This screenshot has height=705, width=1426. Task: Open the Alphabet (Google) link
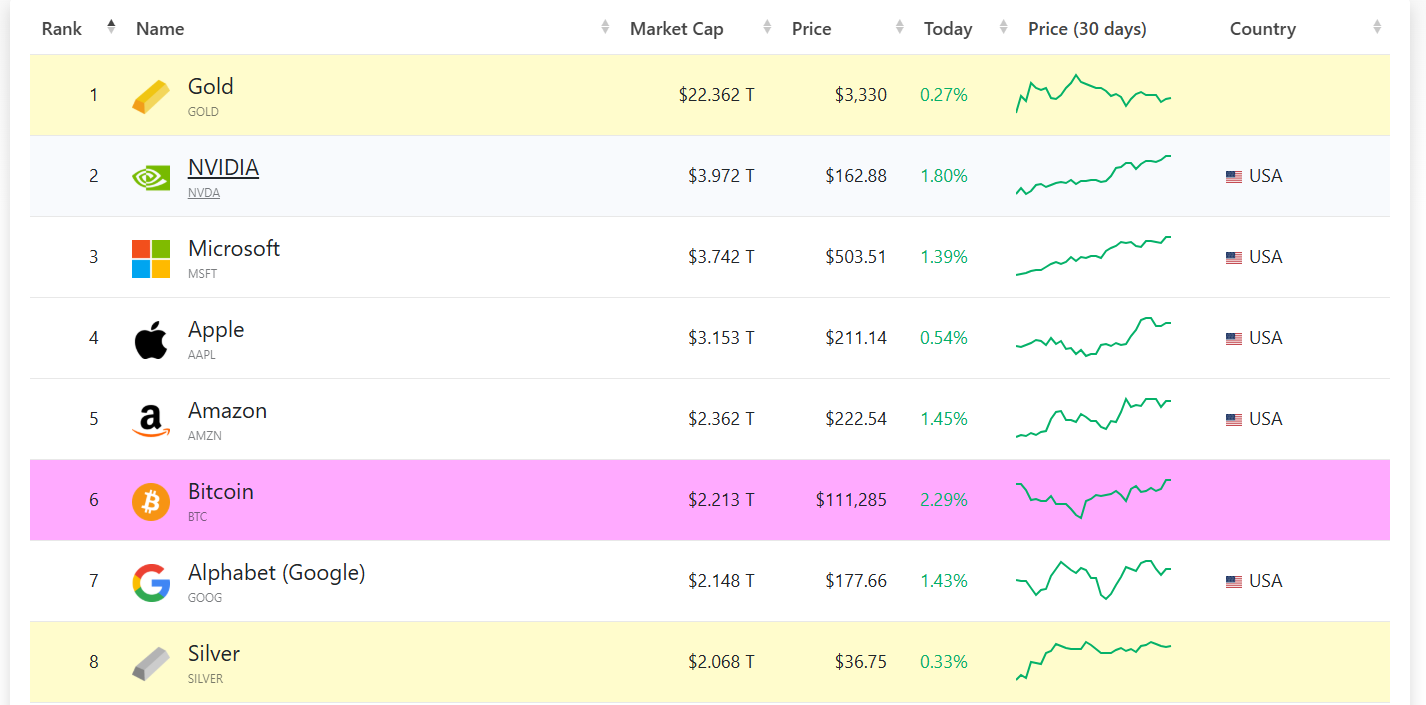[x=277, y=573]
